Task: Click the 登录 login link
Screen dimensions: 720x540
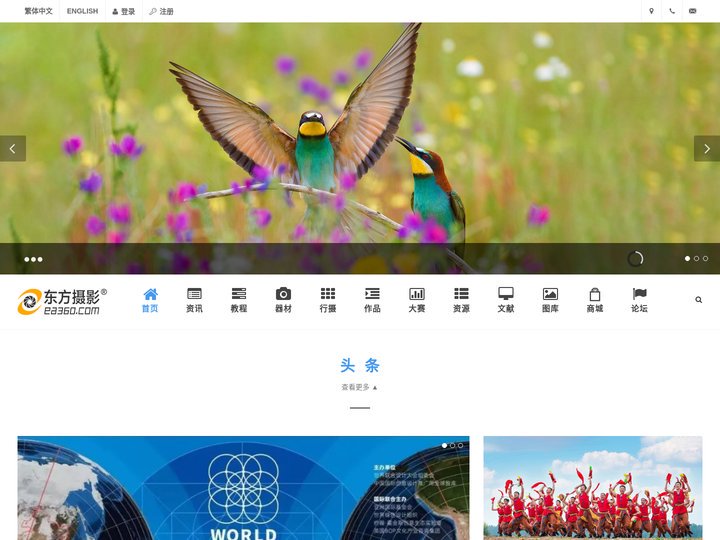Action: coord(124,11)
